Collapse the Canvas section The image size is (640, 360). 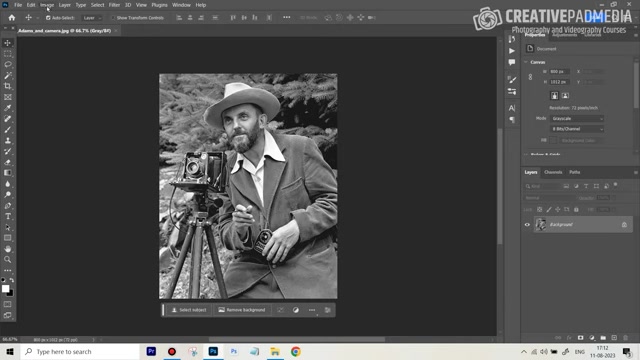(526, 62)
